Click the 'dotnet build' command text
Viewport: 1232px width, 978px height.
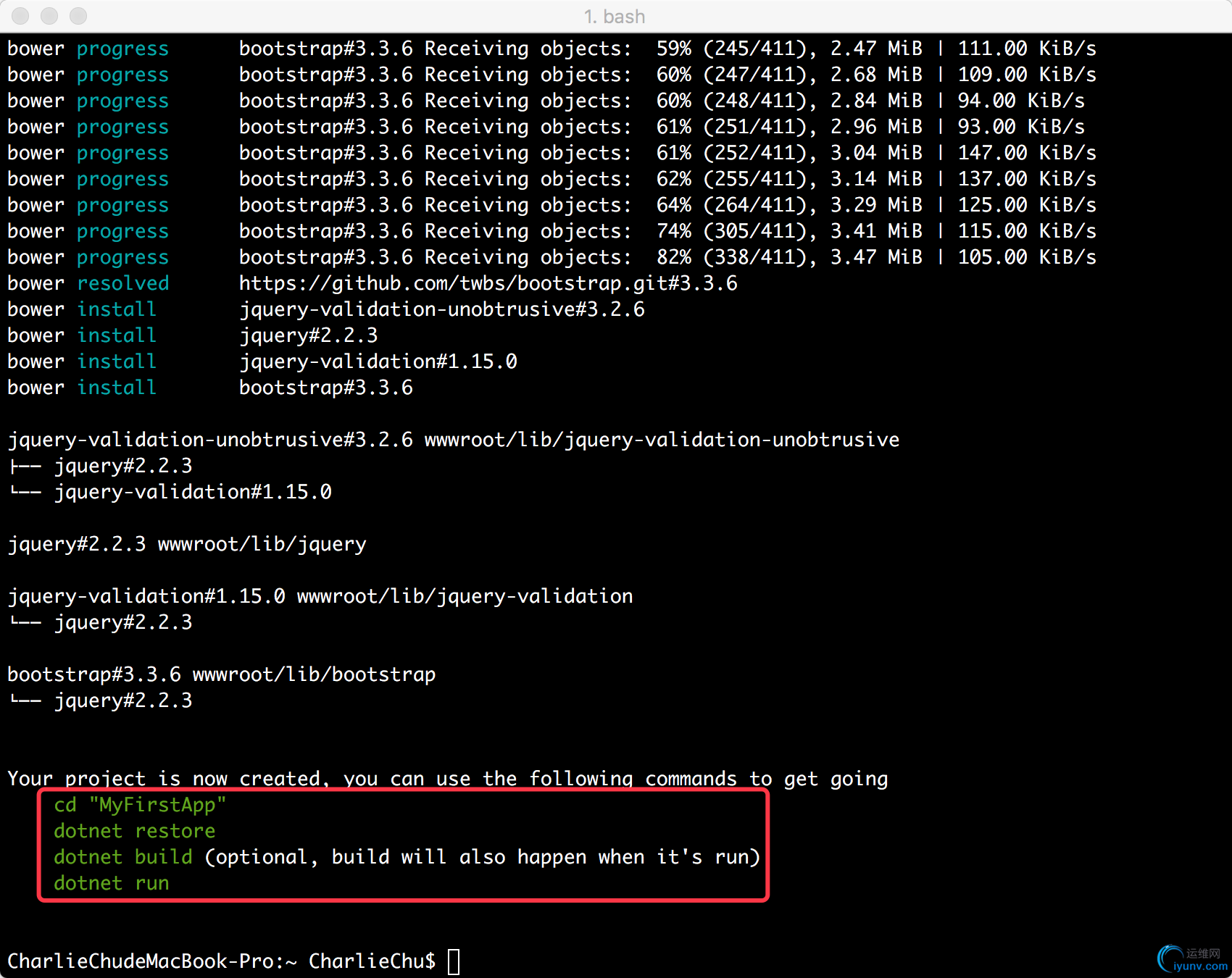pos(123,857)
